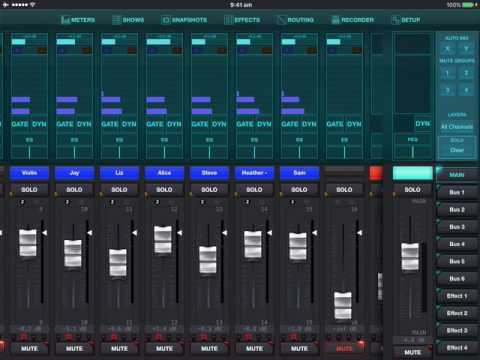Image resolution: width=480 pixels, height=360 pixels.
Task: Solo the Alice channel
Action: (164, 189)
